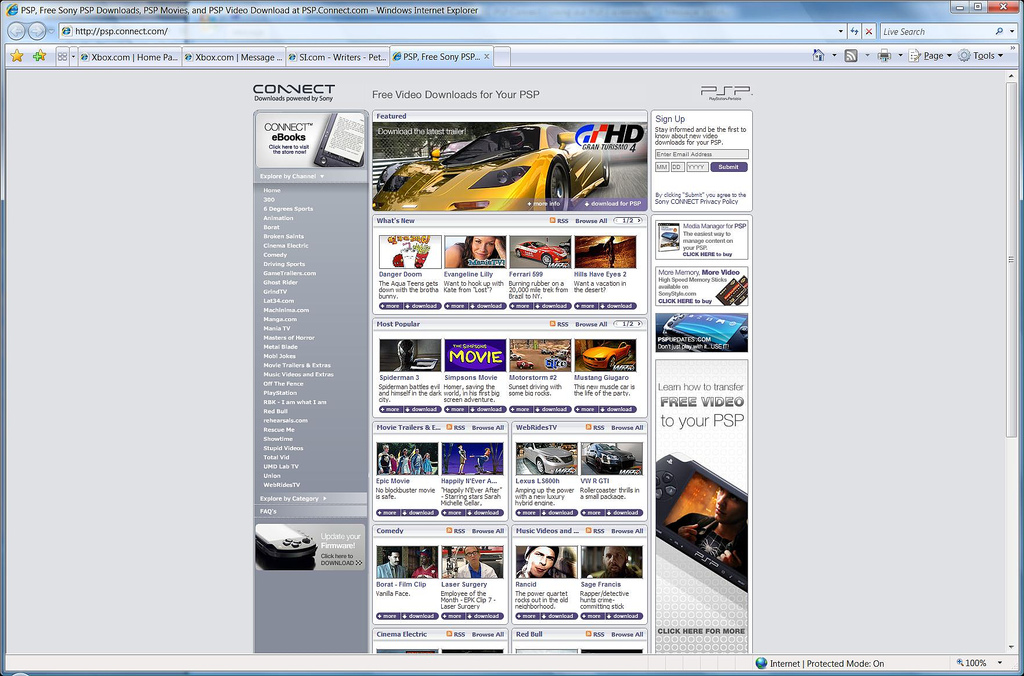Click the RSS feeds toolbar icon
This screenshot has height=676, width=1024.
pos(850,56)
